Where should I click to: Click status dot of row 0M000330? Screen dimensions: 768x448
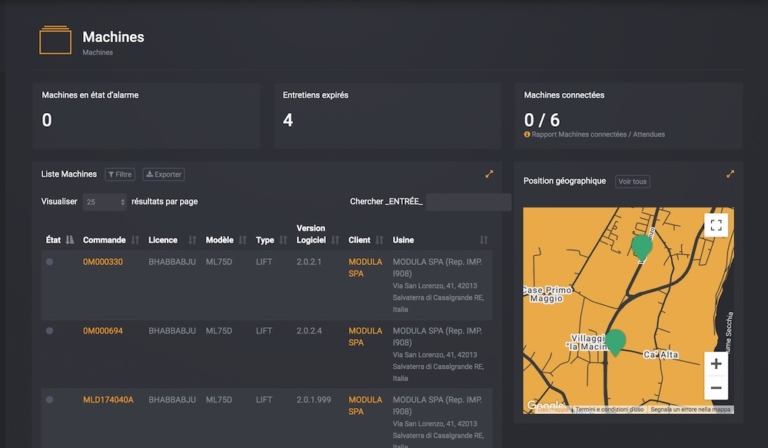point(49,262)
